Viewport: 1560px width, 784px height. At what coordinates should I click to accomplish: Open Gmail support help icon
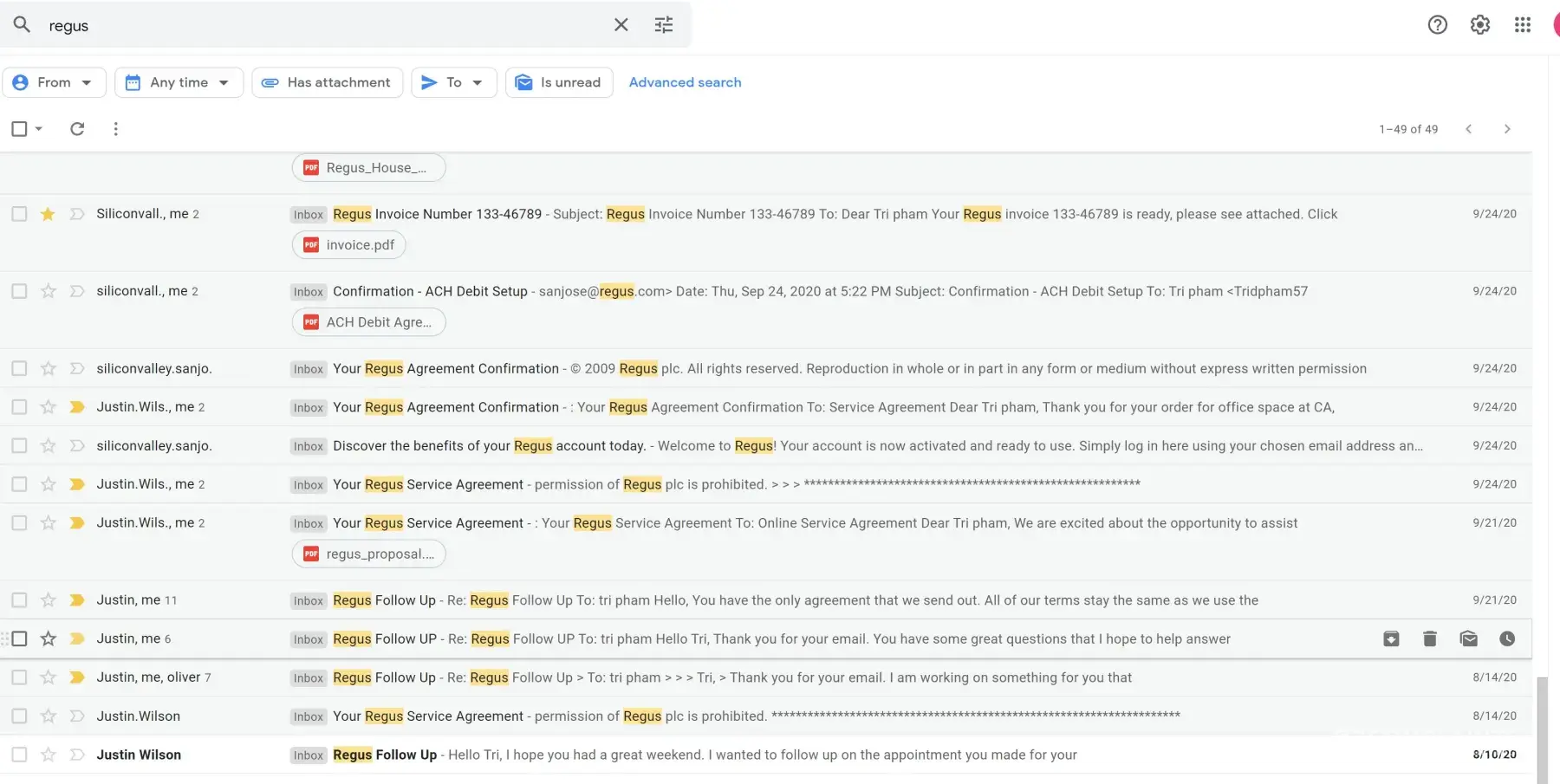coord(1437,25)
